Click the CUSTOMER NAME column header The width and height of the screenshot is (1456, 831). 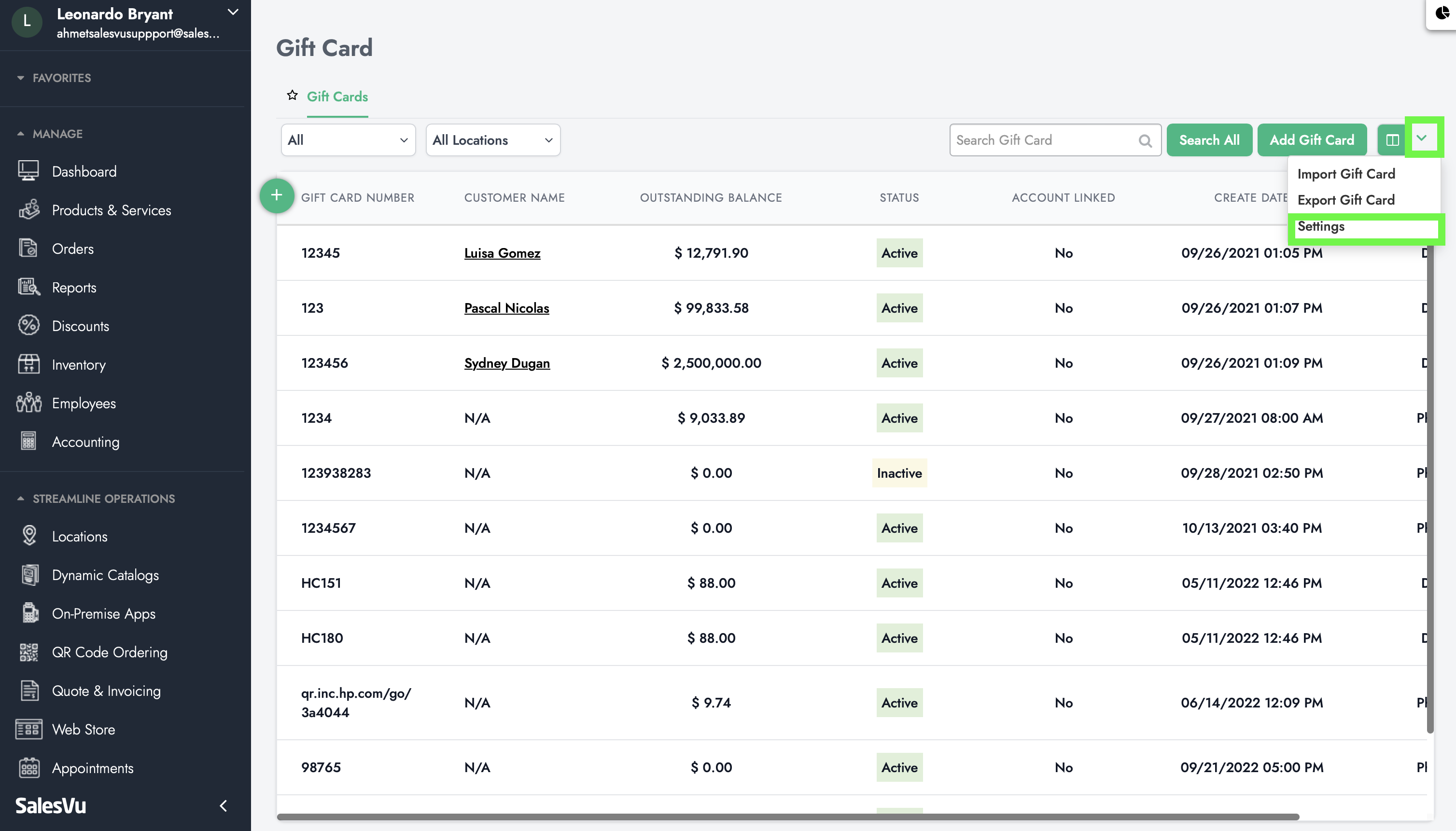tap(515, 197)
